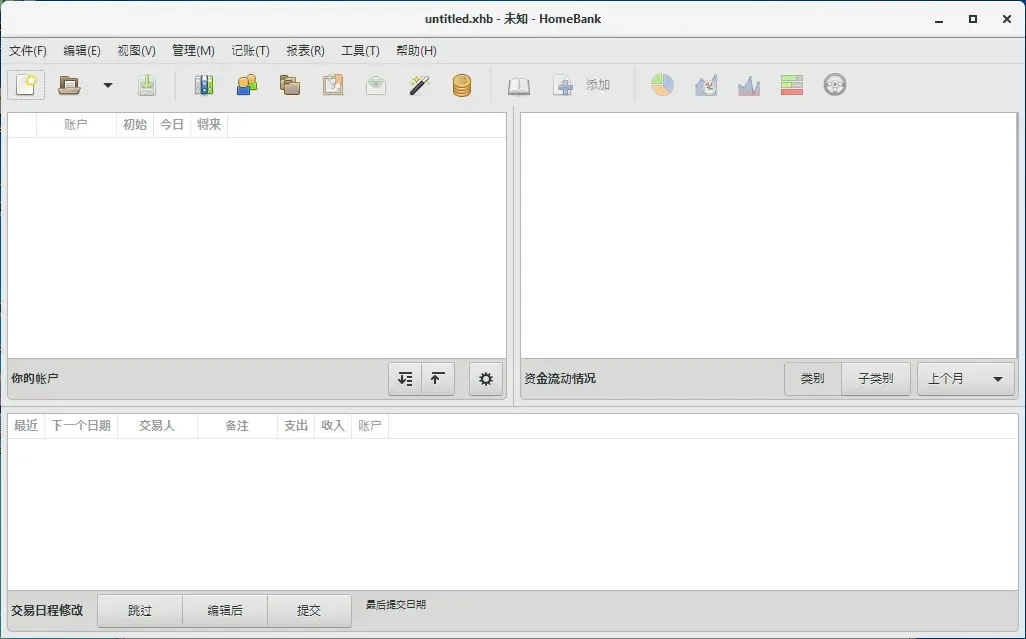Open account list settings gear
The width and height of the screenshot is (1026, 639).
coord(486,379)
